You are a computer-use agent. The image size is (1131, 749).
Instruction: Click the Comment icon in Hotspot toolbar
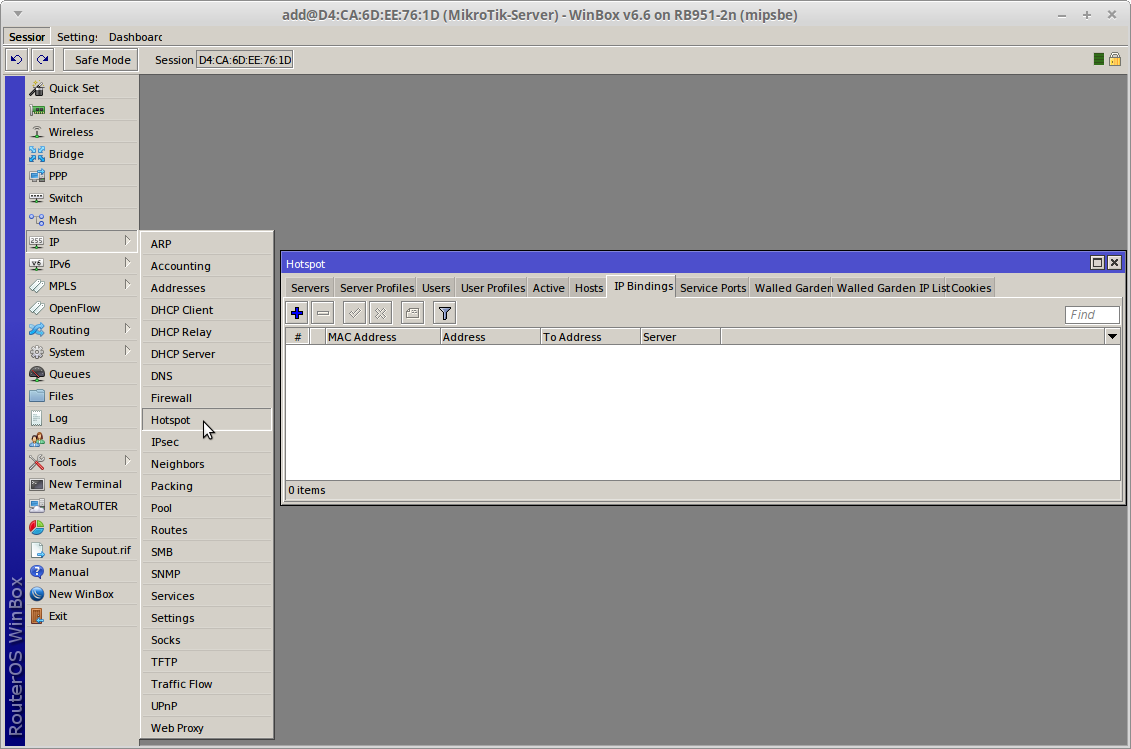pyautogui.click(x=413, y=313)
